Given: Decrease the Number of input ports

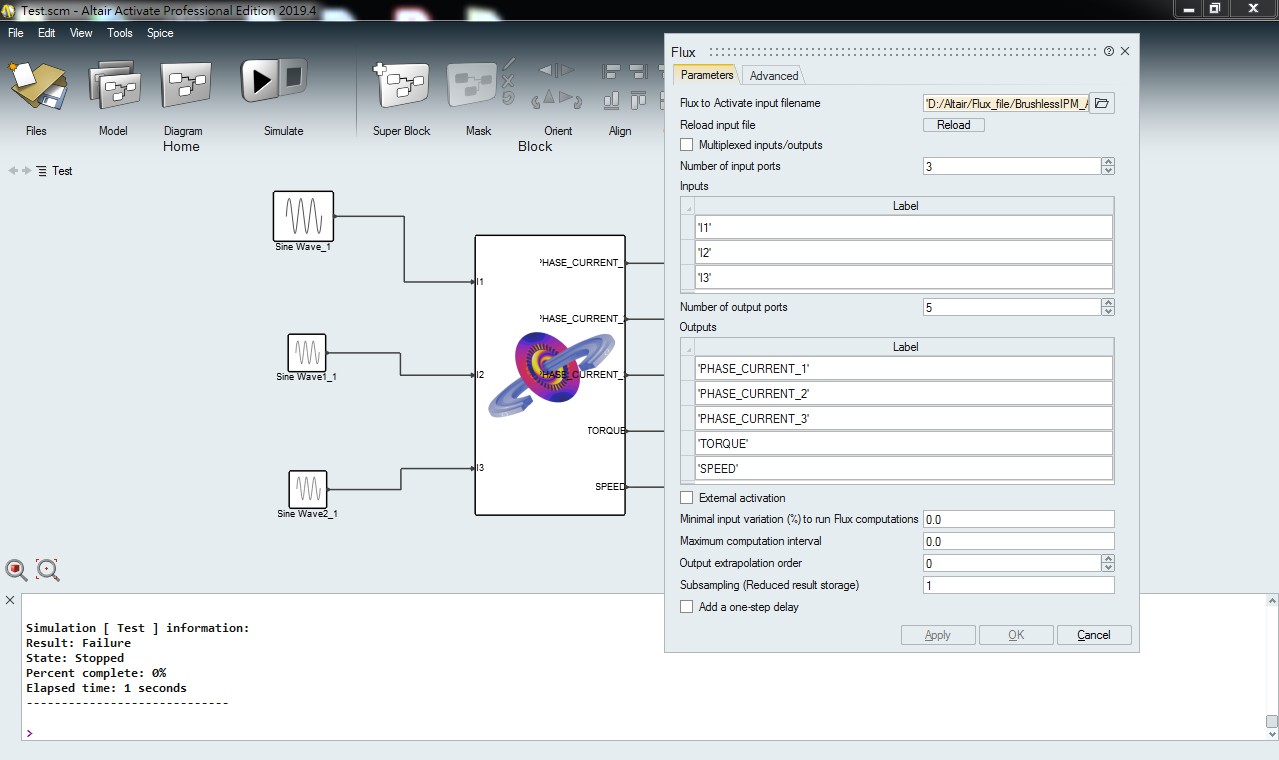Looking at the screenshot, I should click(x=1108, y=171).
